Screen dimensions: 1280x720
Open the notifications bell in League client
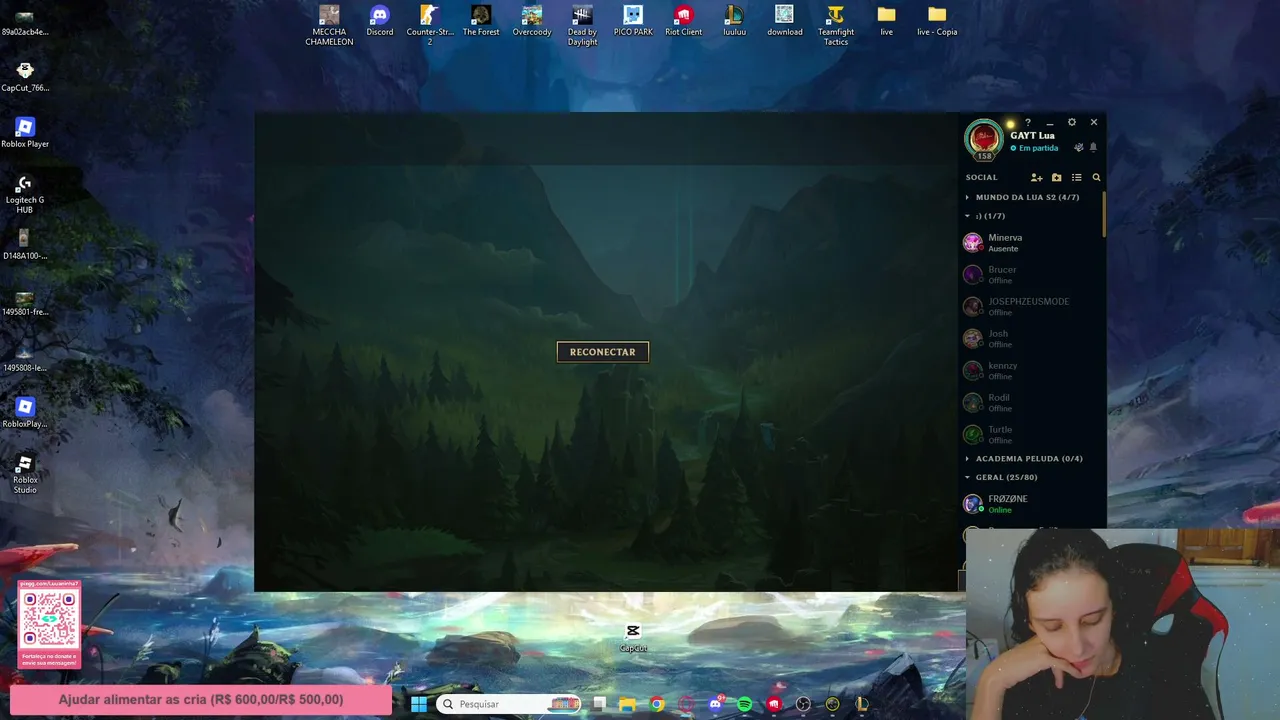click(1093, 148)
